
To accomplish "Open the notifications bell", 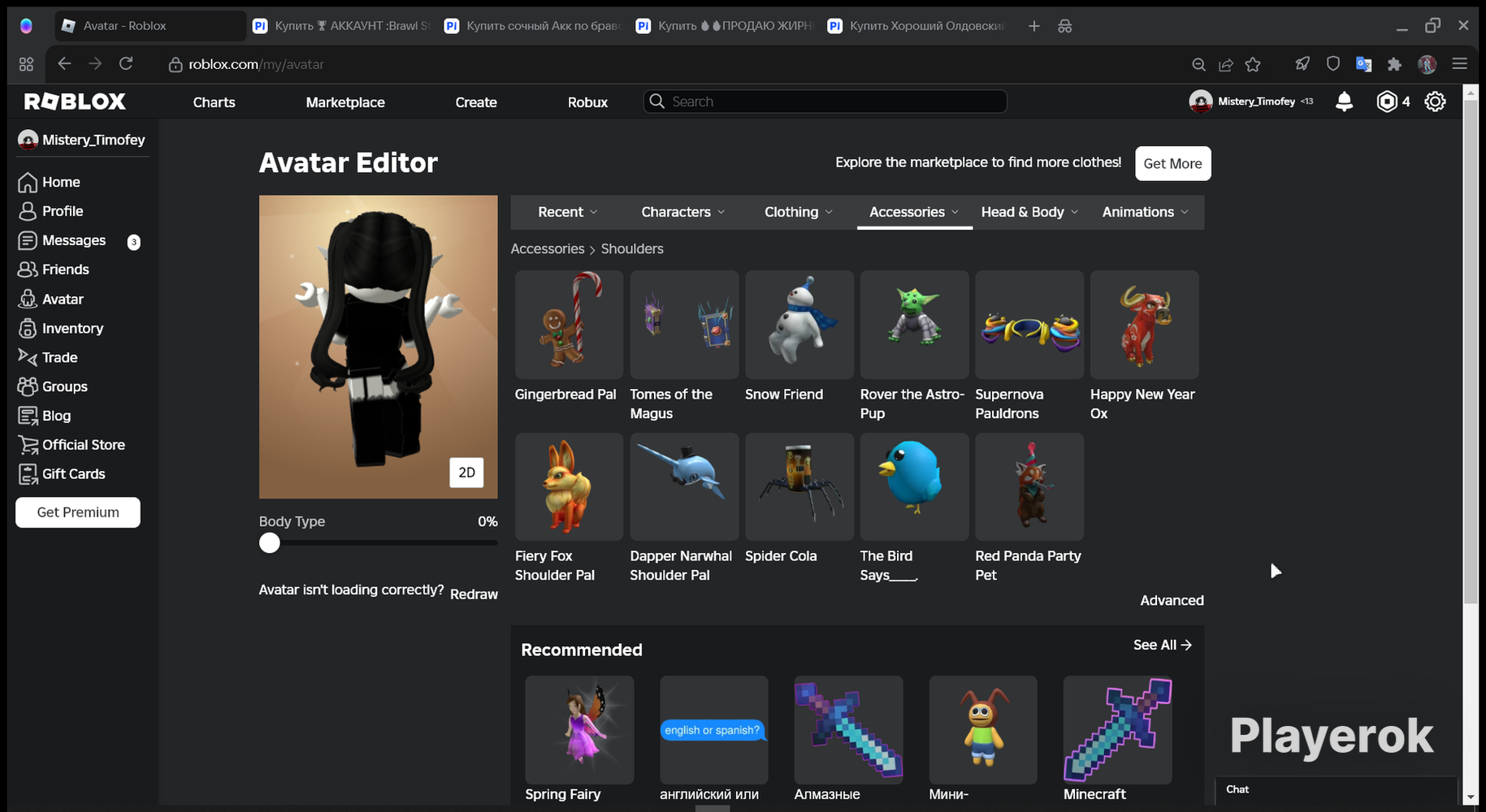I will (1345, 101).
